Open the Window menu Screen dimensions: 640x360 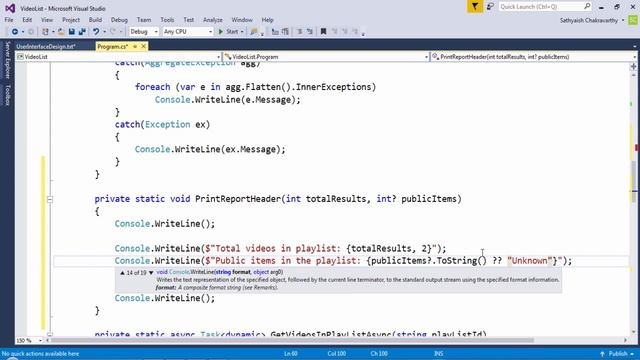[242, 20]
